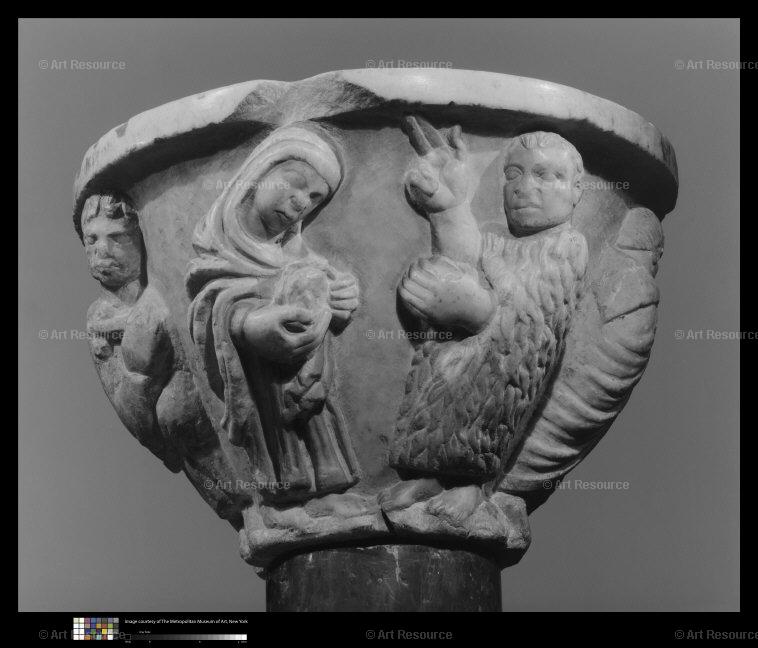
Task: Click the color calibration chart below the photo
Action: coord(96,629)
